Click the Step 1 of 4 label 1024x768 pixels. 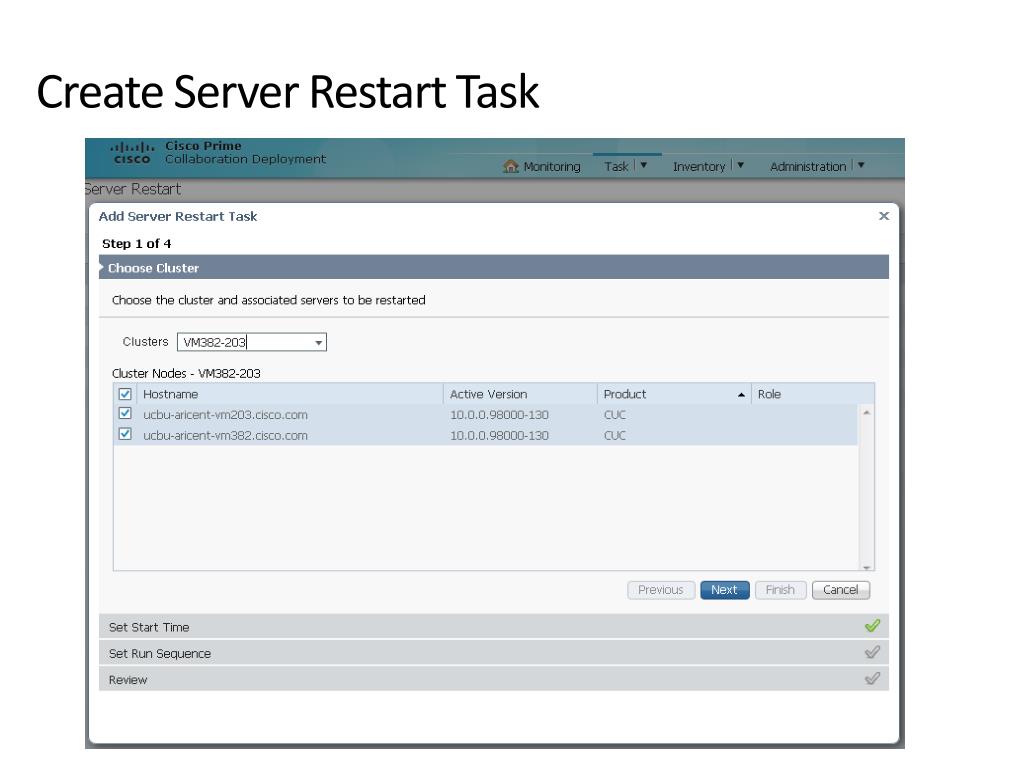tap(136, 244)
